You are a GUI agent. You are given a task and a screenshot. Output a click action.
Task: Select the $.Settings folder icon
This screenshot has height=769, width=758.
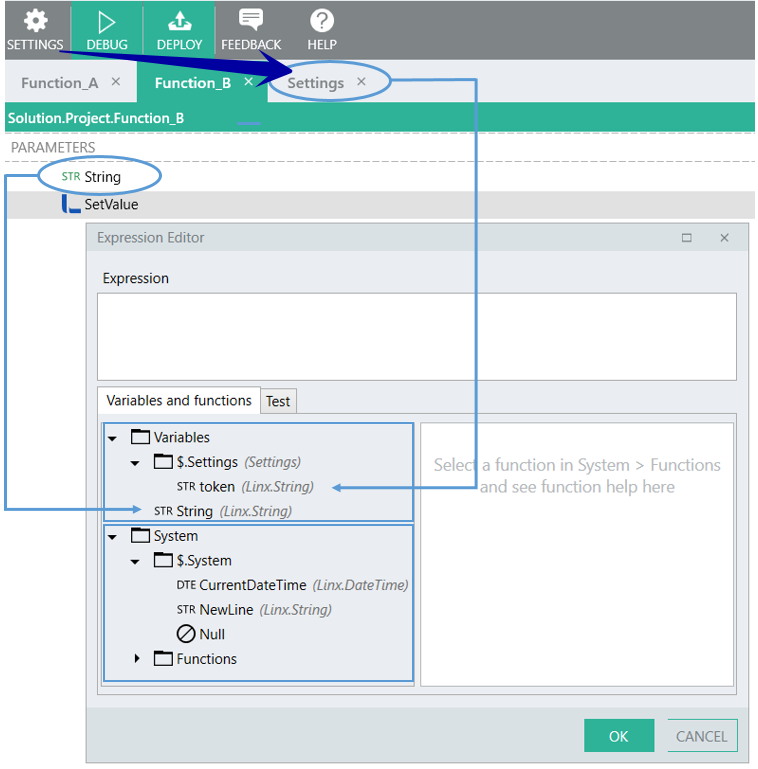tap(163, 461)
